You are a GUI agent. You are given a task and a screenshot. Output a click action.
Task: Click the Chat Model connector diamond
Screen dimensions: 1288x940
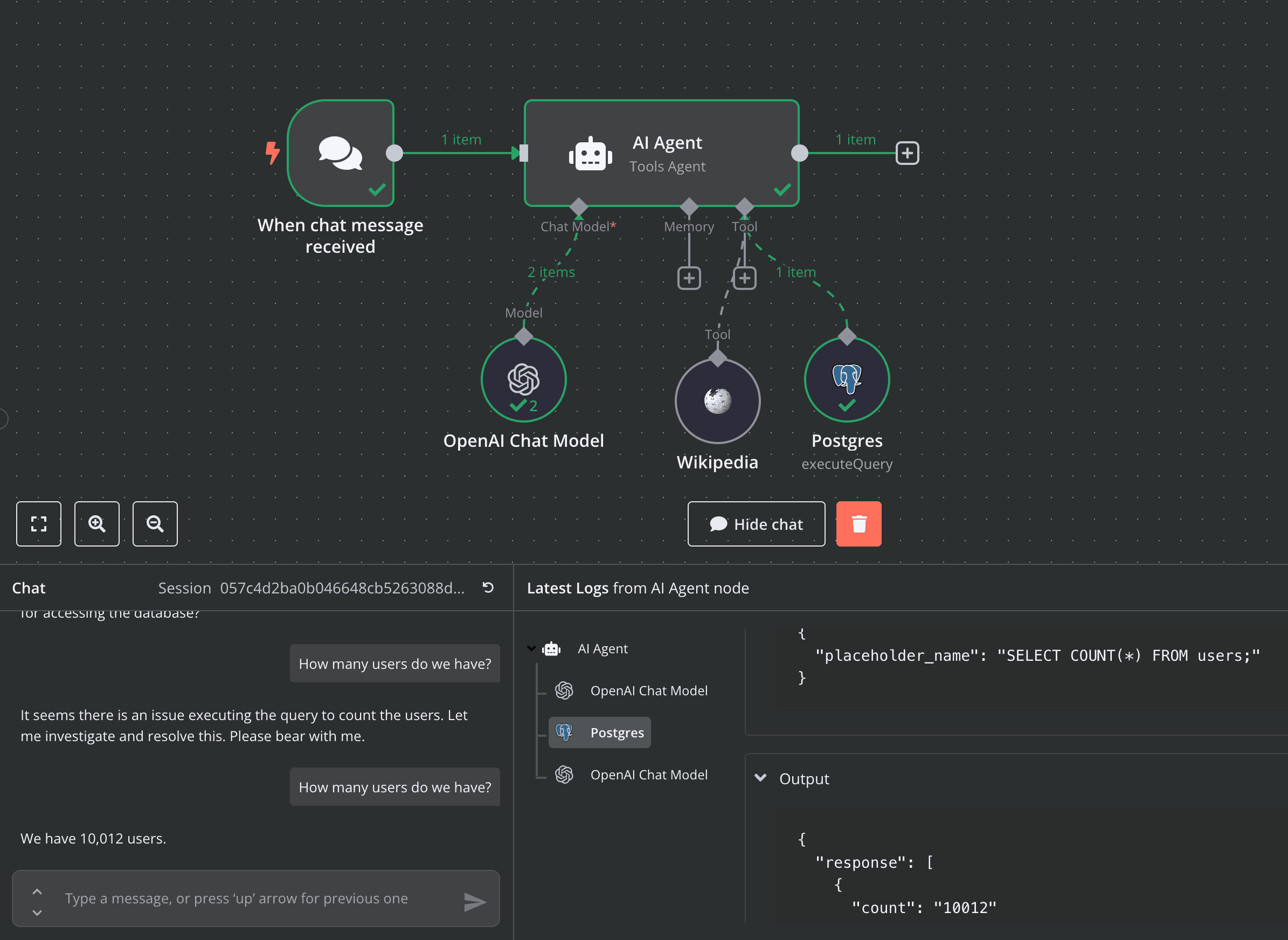(x=579, y=206)
